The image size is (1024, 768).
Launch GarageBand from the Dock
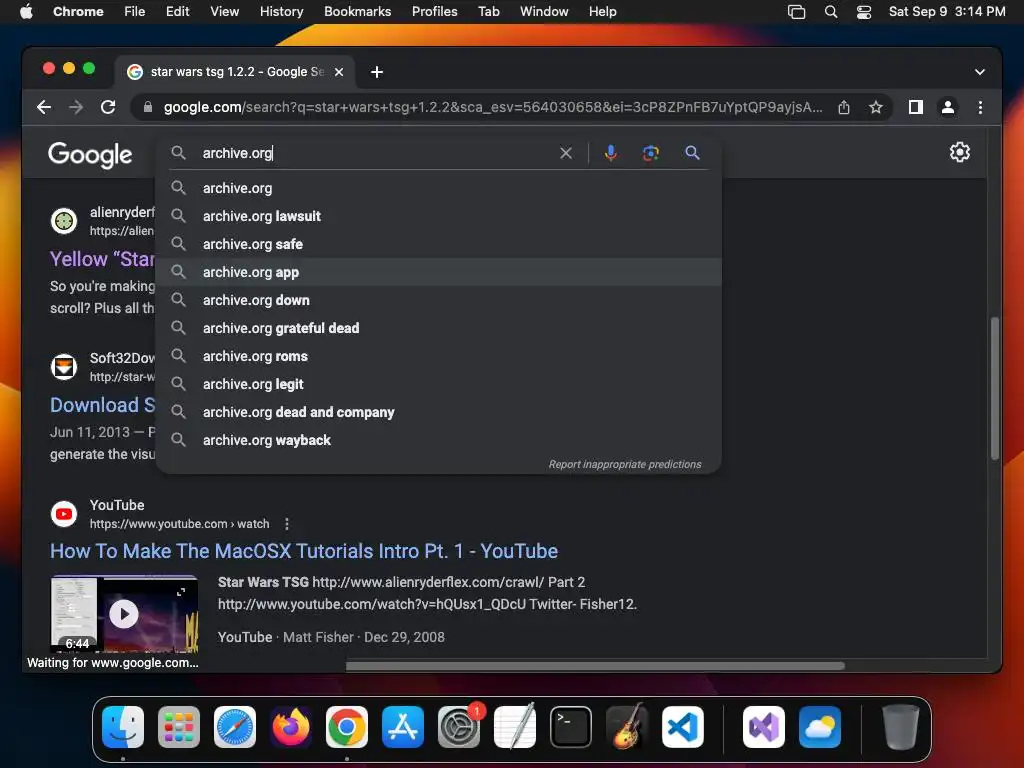(627, 727)
